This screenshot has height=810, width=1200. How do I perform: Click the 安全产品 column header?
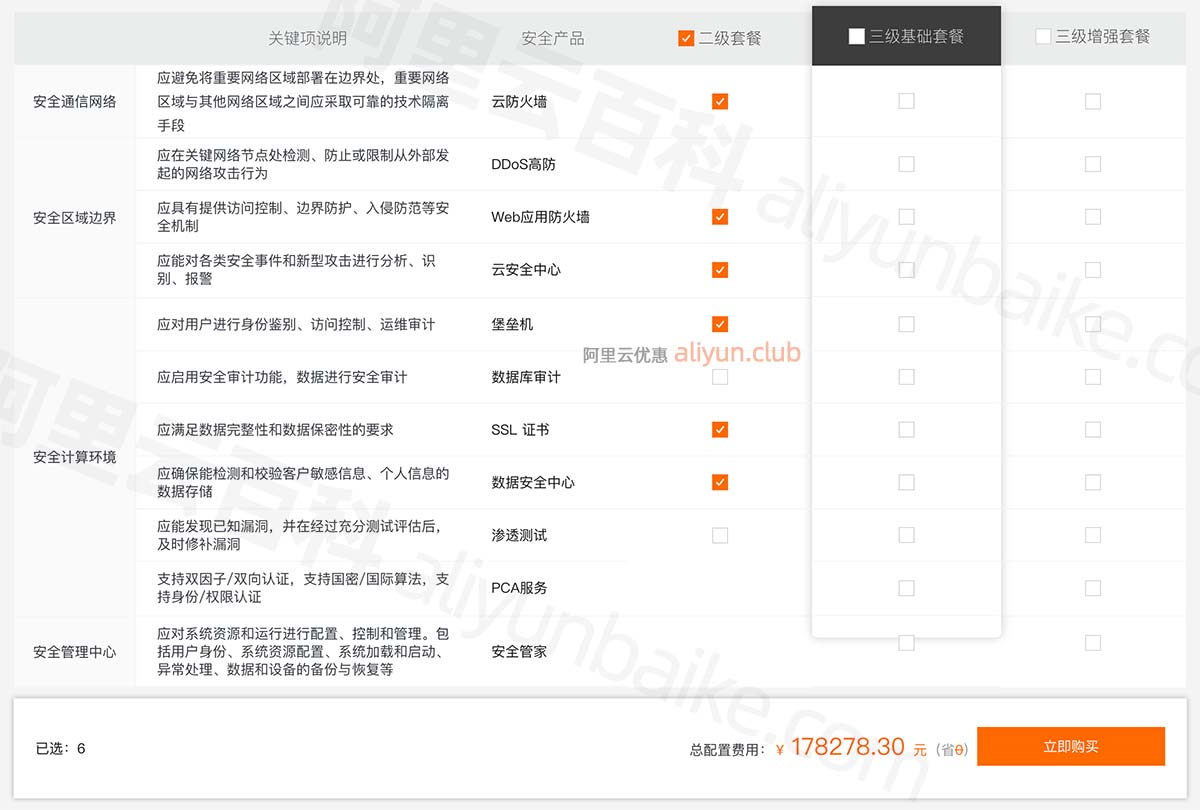tap(552, 38)
